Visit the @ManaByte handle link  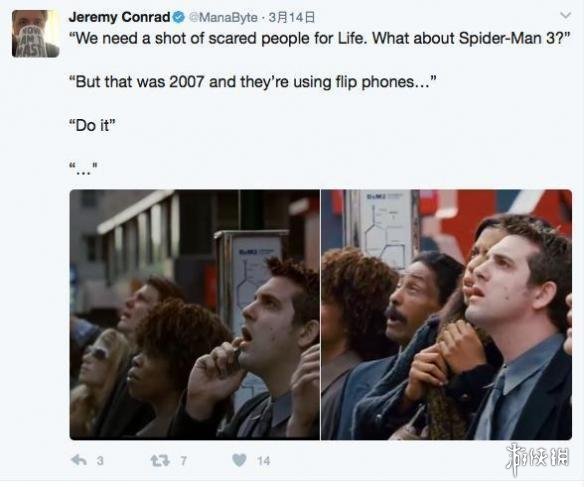[x=223, y=17]
